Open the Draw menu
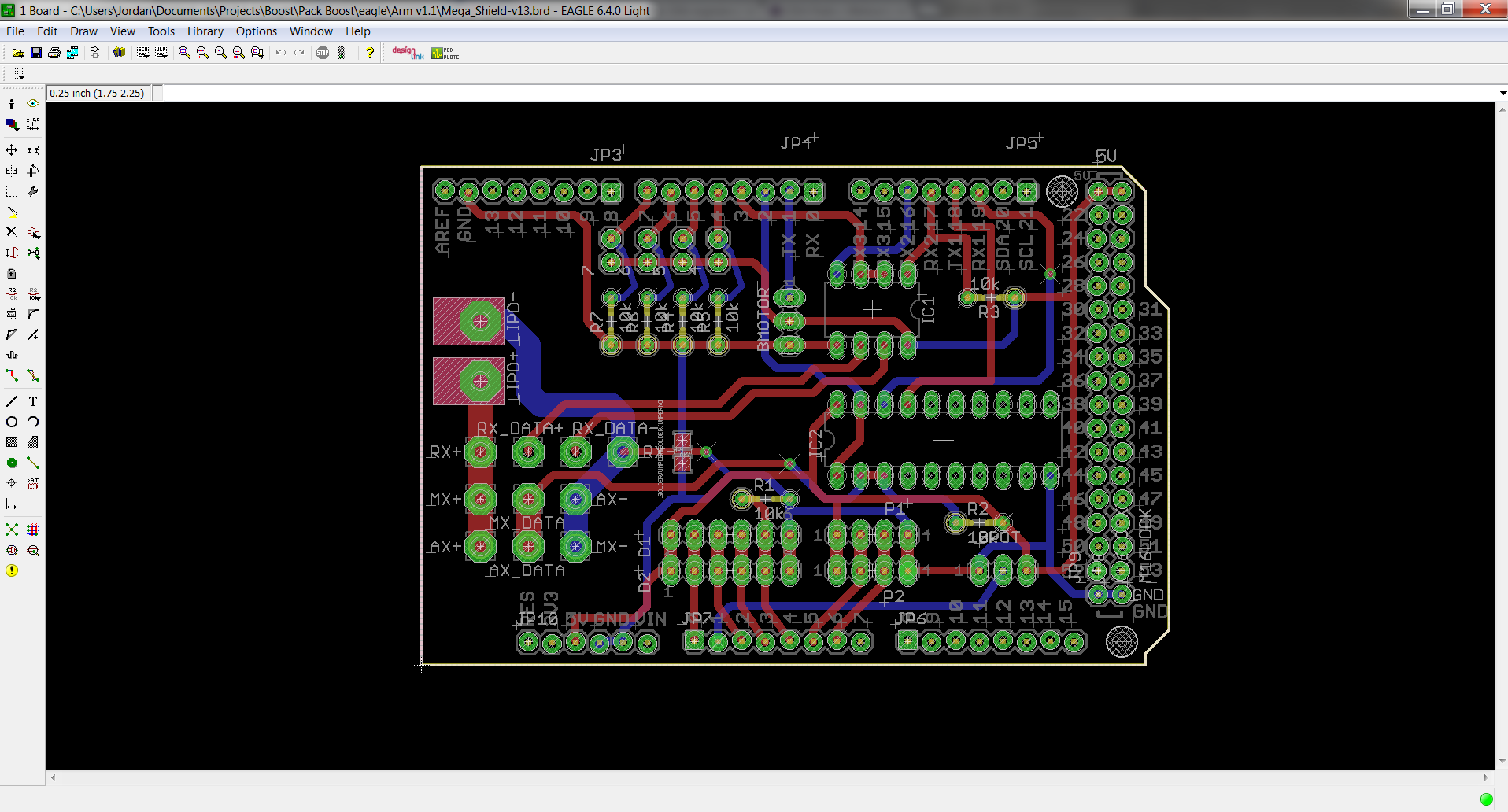 (x=83, y=31)
